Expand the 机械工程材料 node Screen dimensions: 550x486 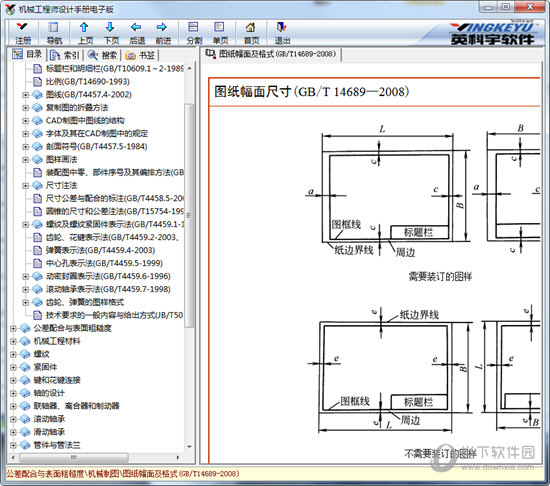pyautogui.click(x=13, y=341)
